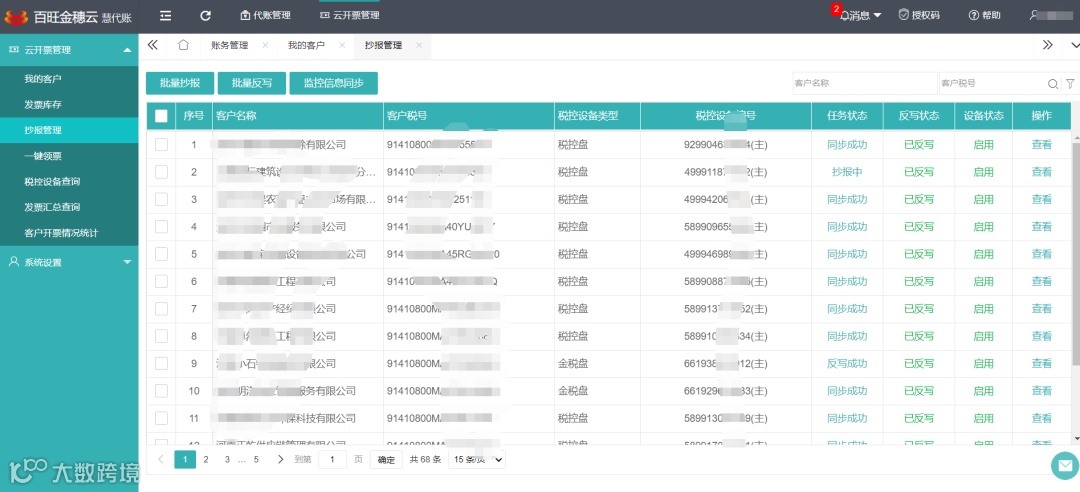The height and width of the screenshot is (492, 1080).
Task: Click the 客户税号 search field
Action: pos(992,83)
